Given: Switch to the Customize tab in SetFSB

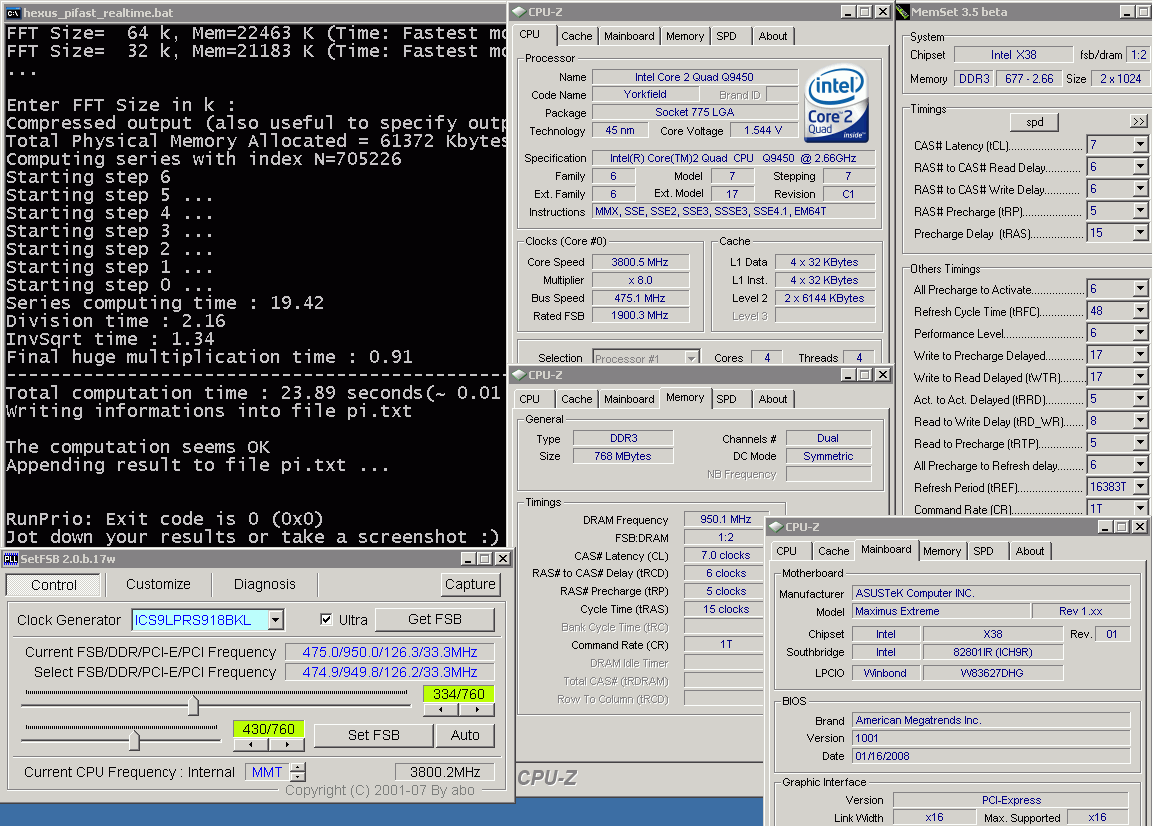Looking at the screenshot, I should click(158, 584).
